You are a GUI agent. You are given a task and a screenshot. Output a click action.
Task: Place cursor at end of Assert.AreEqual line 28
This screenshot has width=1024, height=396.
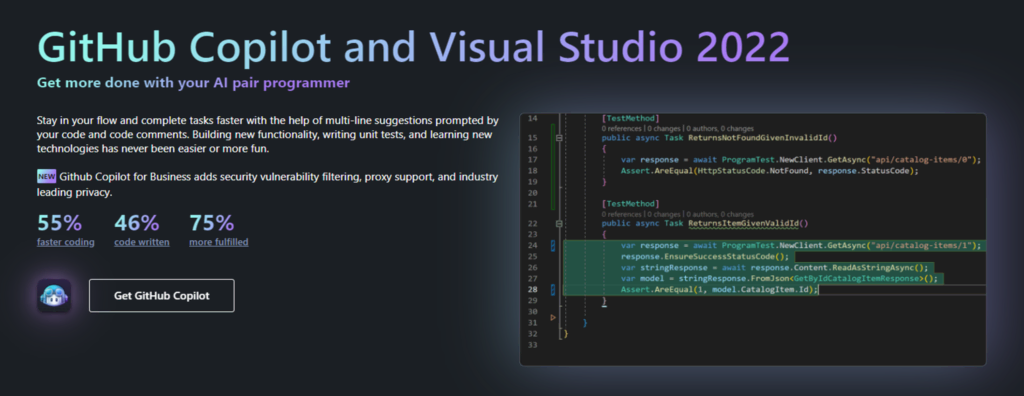818,289
